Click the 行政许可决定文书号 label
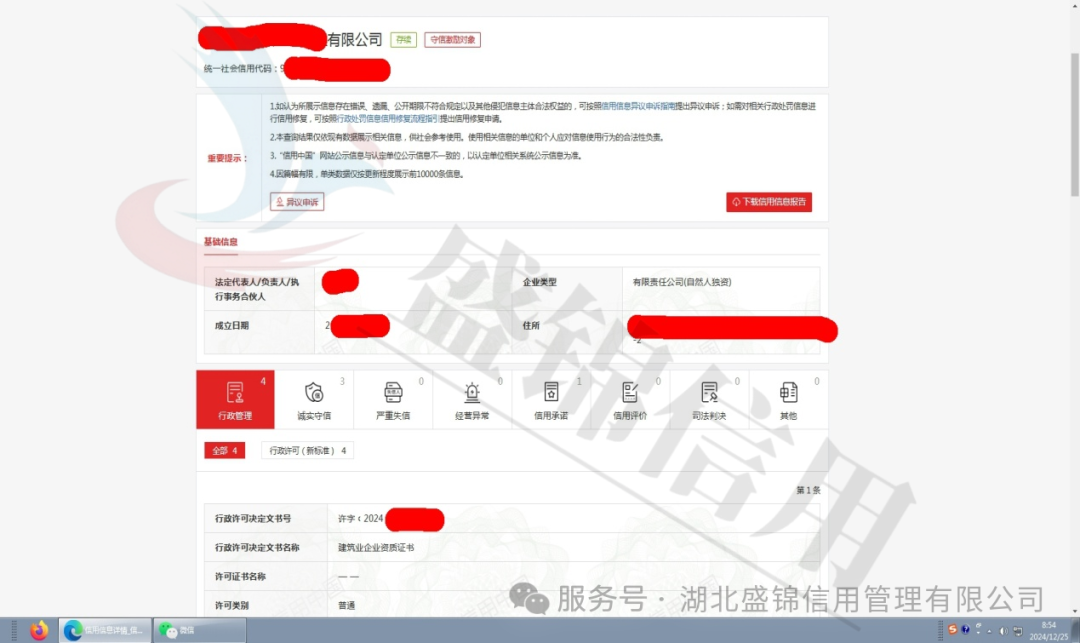The height and width of the screenshot is (643, 1080). 253,518
